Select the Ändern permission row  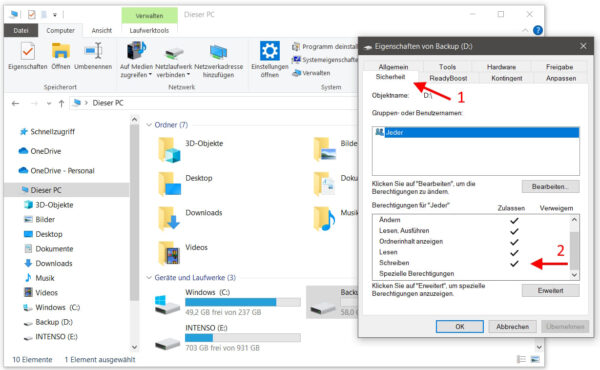point(471,220)
